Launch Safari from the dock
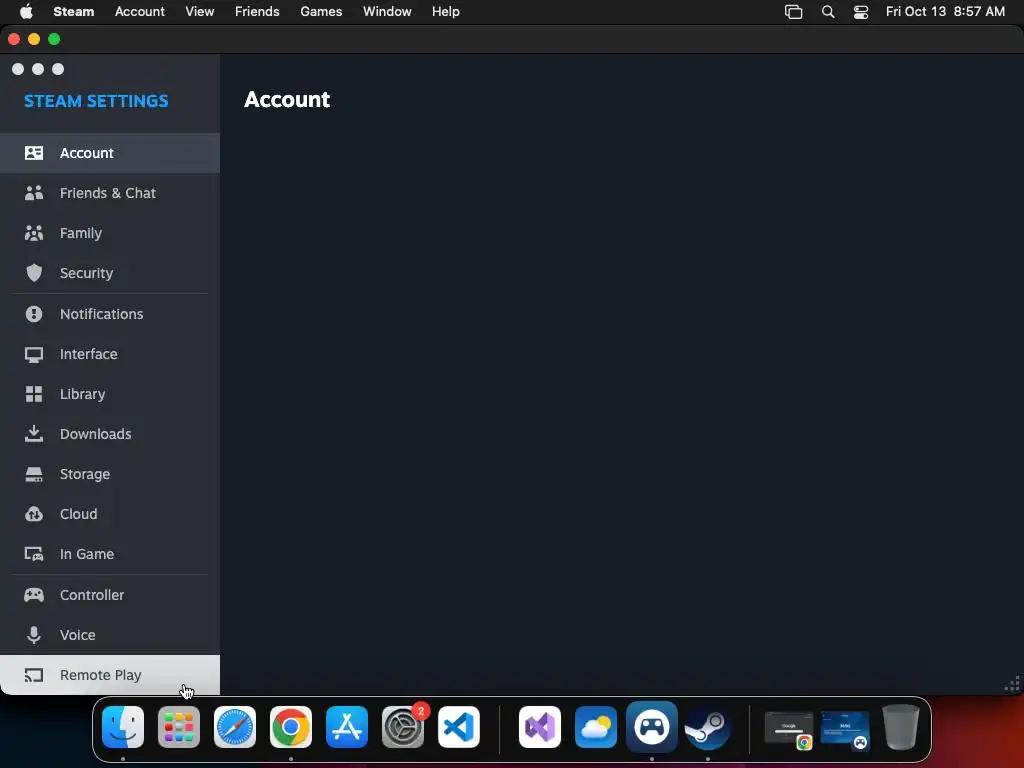 tap(235, 727)
